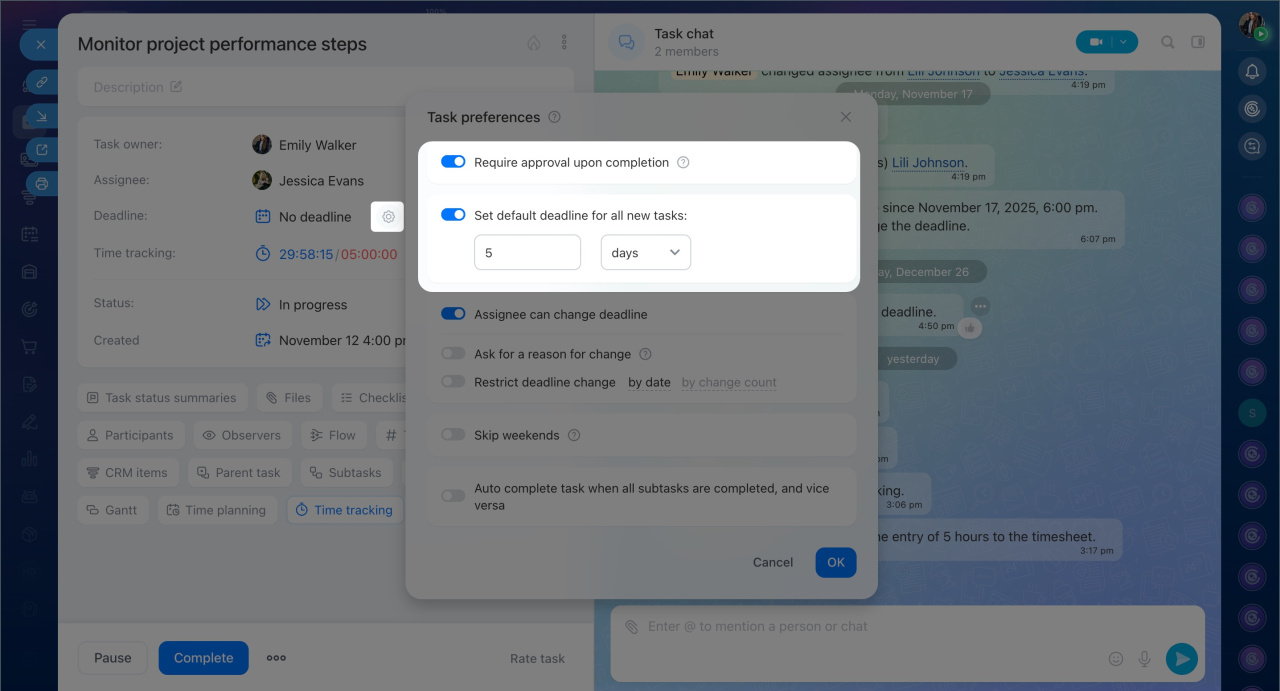Enable the Skip weekends toggle
The image size is (1280, 691).
tap(453, 435)
